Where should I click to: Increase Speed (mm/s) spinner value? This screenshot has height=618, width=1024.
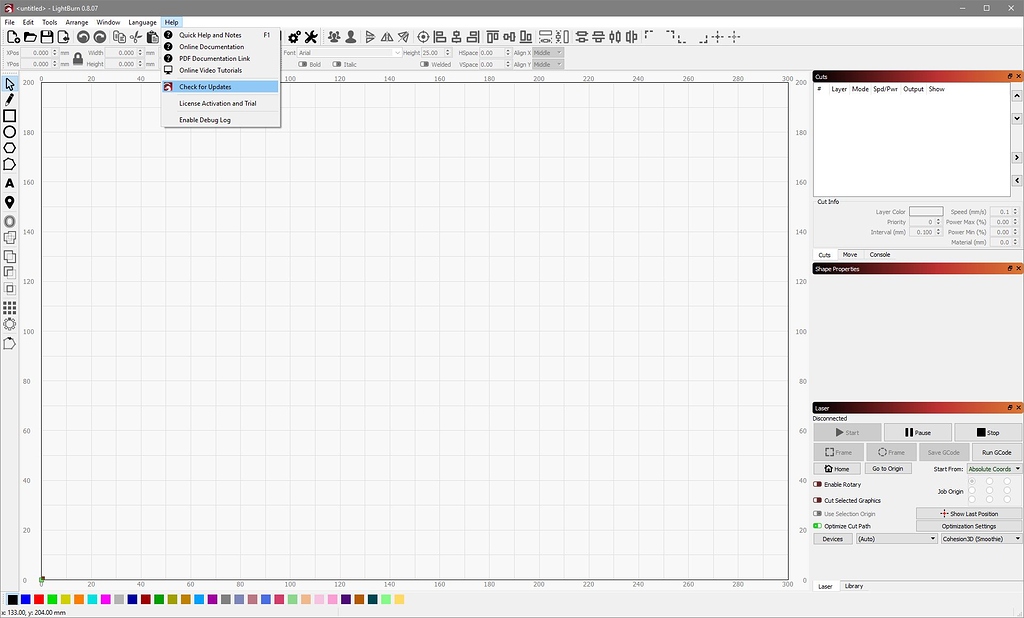[x=1015, y=210]
